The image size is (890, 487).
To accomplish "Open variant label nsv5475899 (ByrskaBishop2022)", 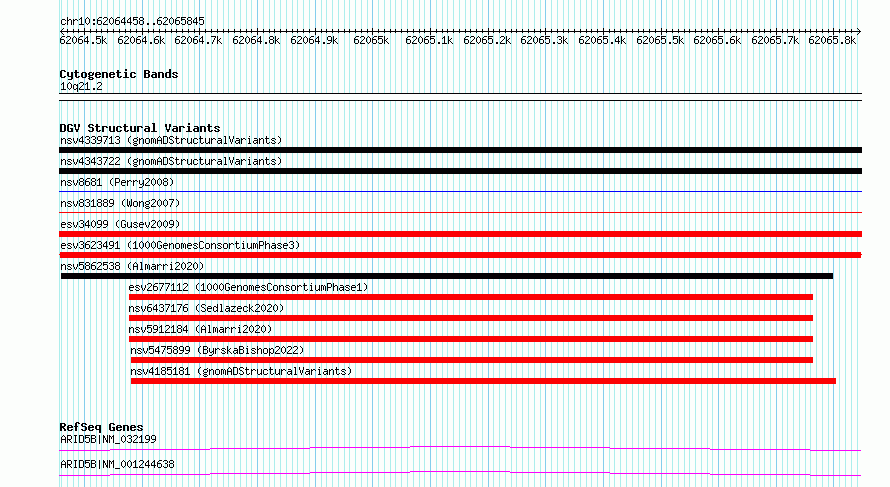I will tap(217, 350).
